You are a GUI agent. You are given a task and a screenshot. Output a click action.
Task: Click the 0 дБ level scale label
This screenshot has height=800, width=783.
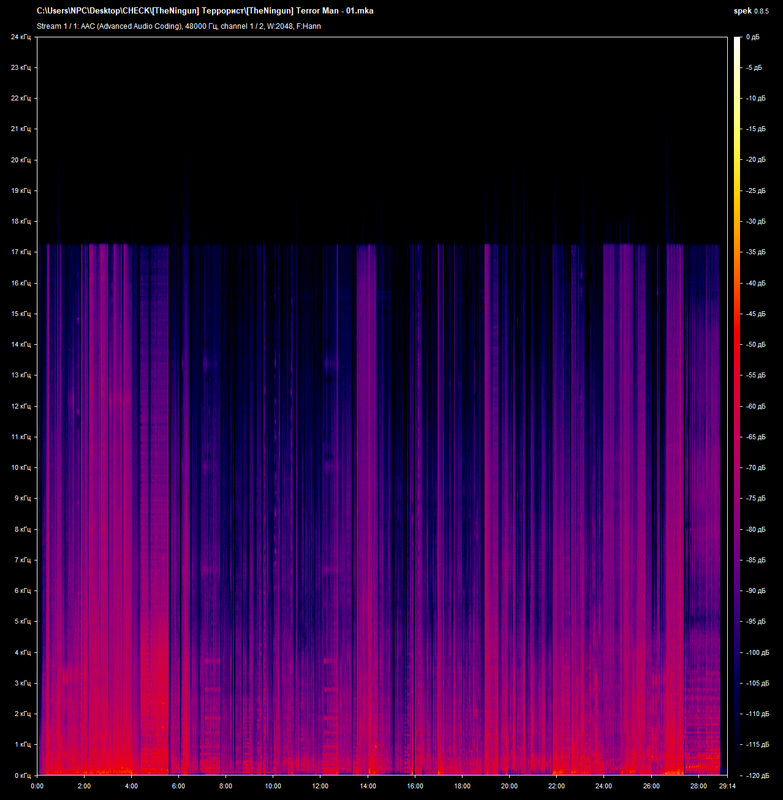[x=753, y=37]
